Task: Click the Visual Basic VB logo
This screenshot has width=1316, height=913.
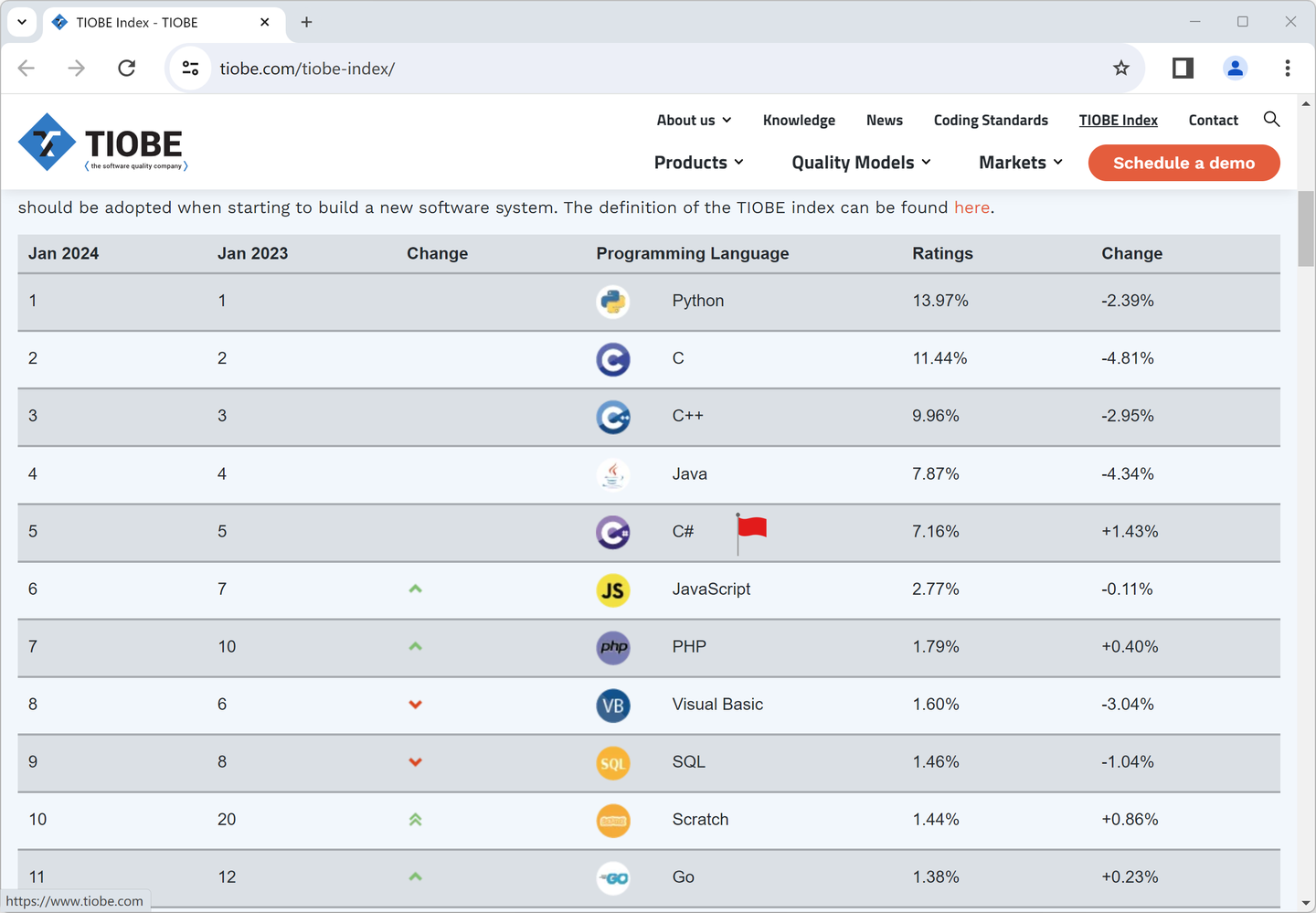Action: click(613, 705)
